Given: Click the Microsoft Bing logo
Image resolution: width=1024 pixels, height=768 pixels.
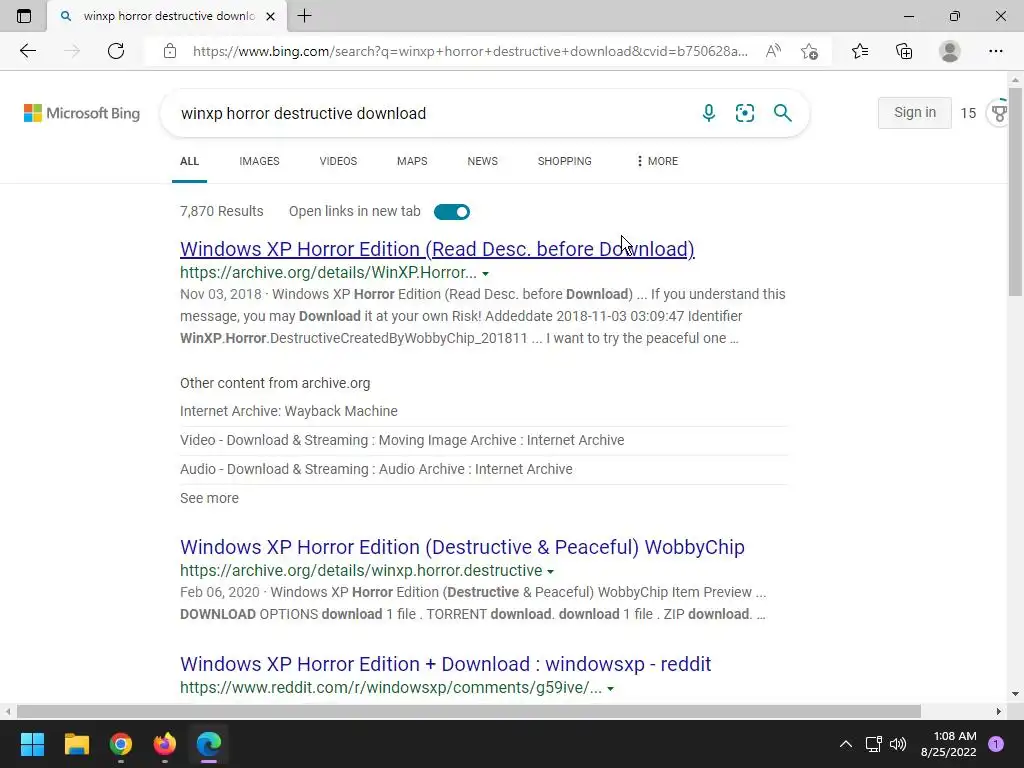Looking at the screenshot, I should point(82,113).
